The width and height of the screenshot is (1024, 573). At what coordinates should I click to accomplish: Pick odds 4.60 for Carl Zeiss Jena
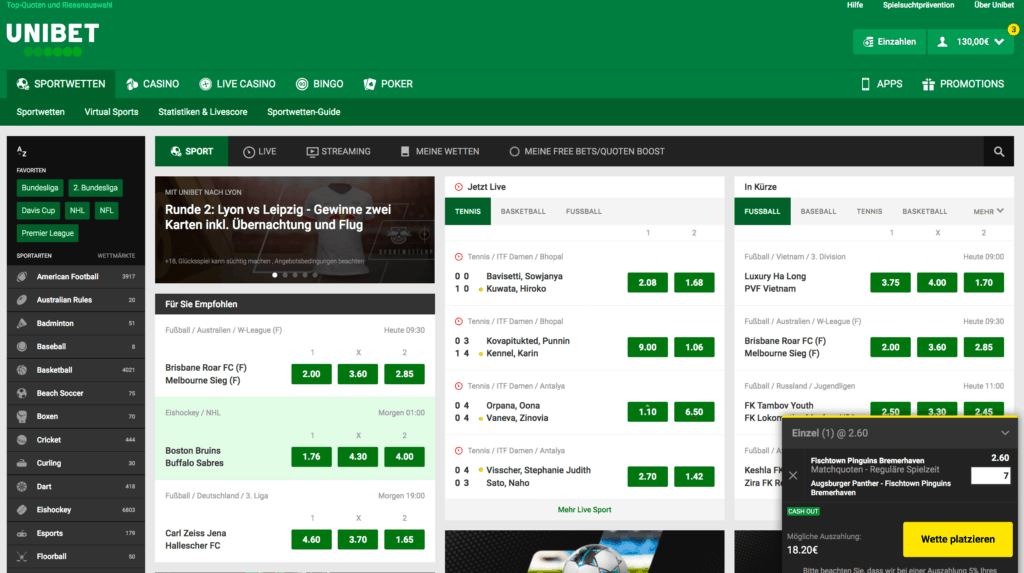click(x=312, y=540)
